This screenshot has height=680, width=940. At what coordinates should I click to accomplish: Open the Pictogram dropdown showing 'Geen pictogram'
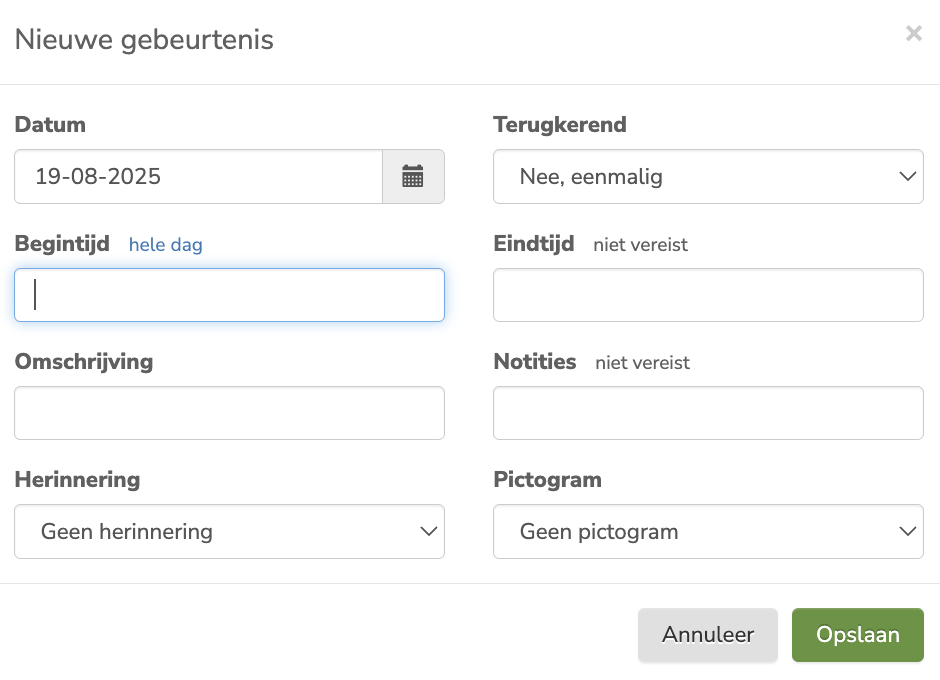(x=708, y=531)
